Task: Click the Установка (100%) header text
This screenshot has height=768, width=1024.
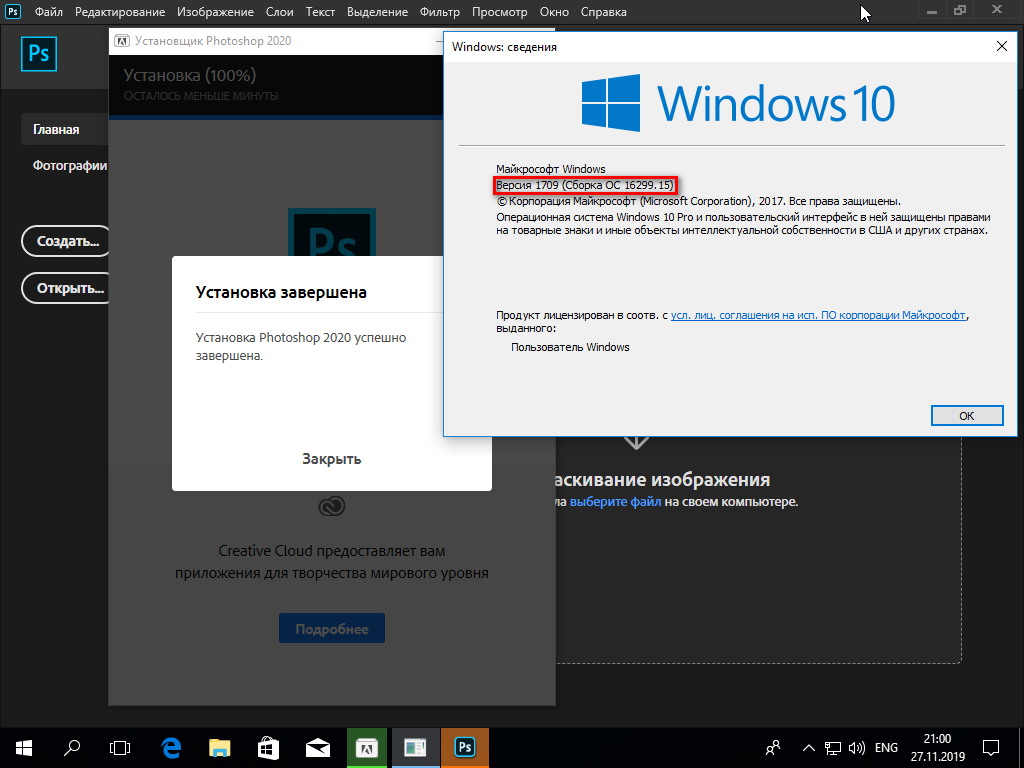Action: point(189,75)
